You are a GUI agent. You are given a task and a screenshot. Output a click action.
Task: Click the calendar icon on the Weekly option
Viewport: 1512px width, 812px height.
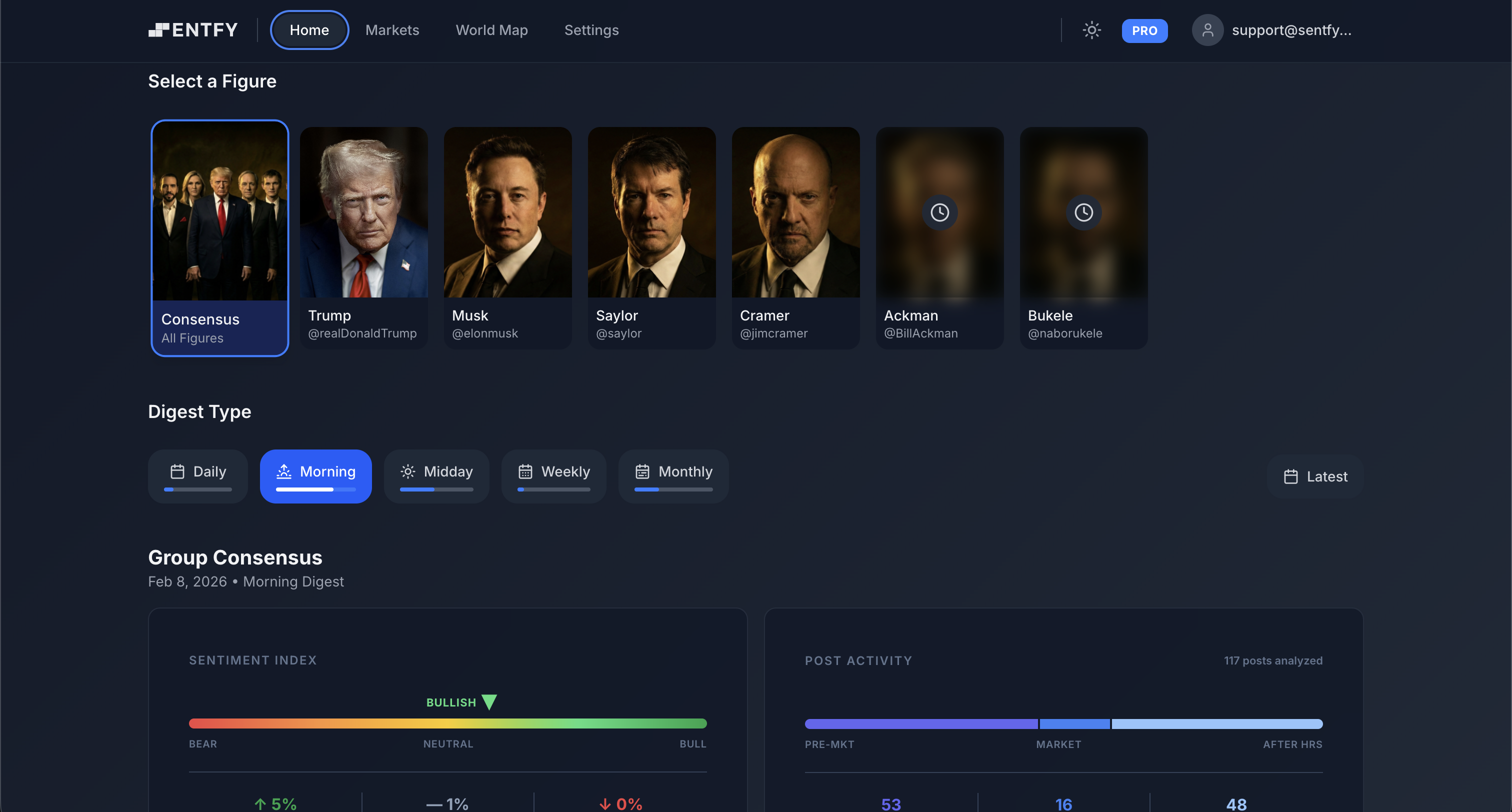click(525, 471)
